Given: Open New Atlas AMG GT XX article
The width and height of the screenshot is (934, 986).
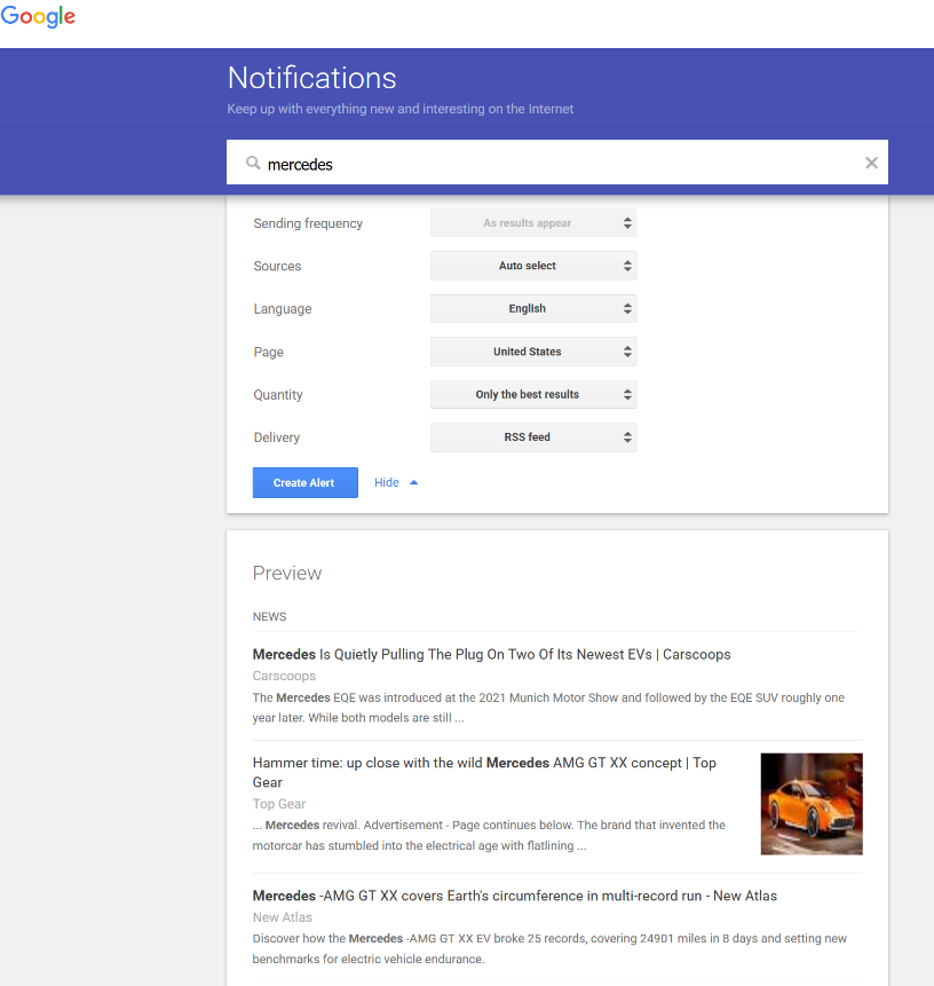Looking at the screenshot, I should coord(514,895).
